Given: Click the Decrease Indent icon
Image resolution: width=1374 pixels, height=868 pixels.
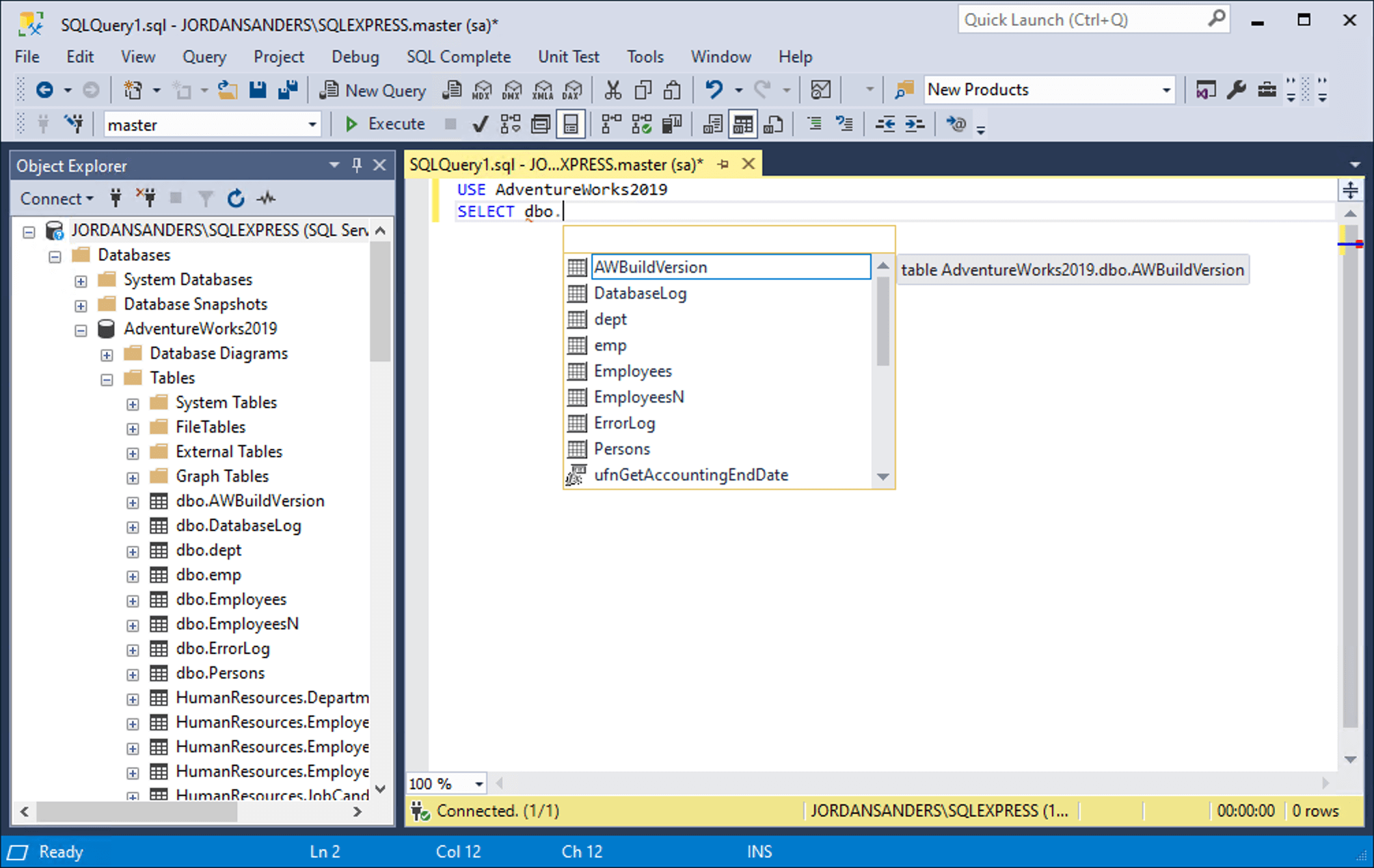Looking at the screenshot, I should 885,124.
